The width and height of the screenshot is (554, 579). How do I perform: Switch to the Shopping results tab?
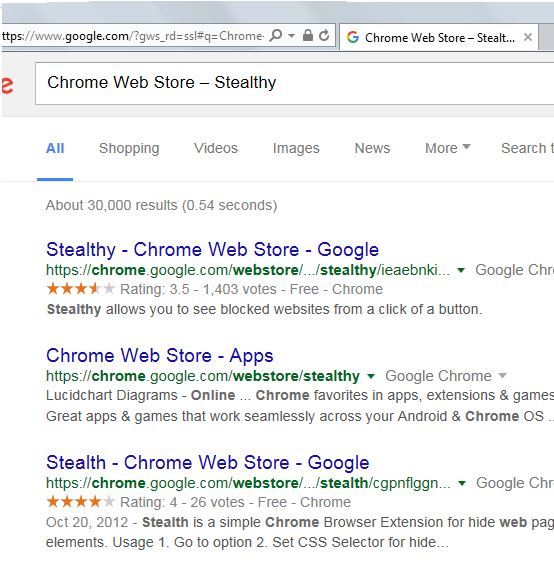pyautogui.click(x=129, y=148)
